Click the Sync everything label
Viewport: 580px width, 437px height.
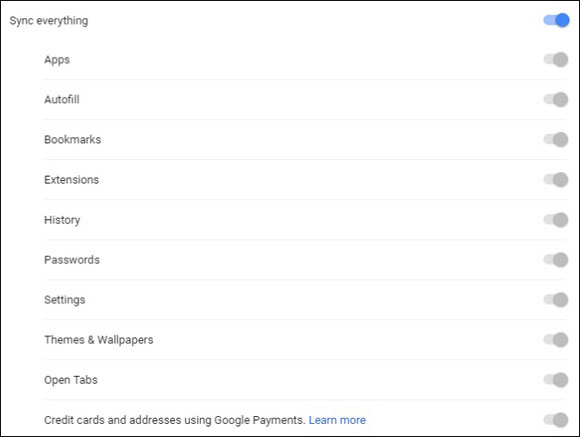49,21
